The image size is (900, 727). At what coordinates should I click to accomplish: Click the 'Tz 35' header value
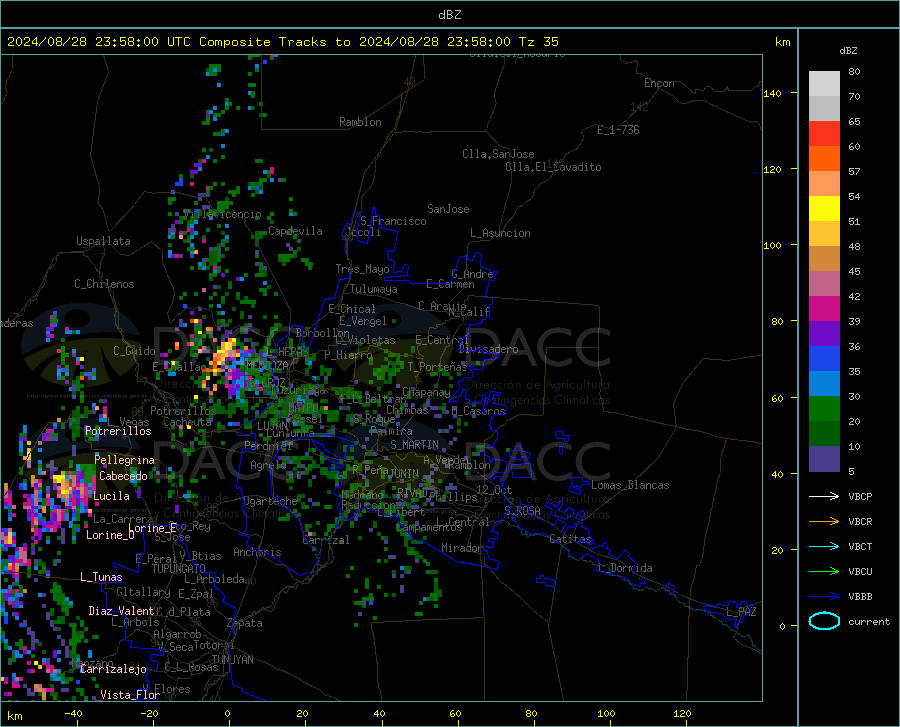tap(538, 42)
